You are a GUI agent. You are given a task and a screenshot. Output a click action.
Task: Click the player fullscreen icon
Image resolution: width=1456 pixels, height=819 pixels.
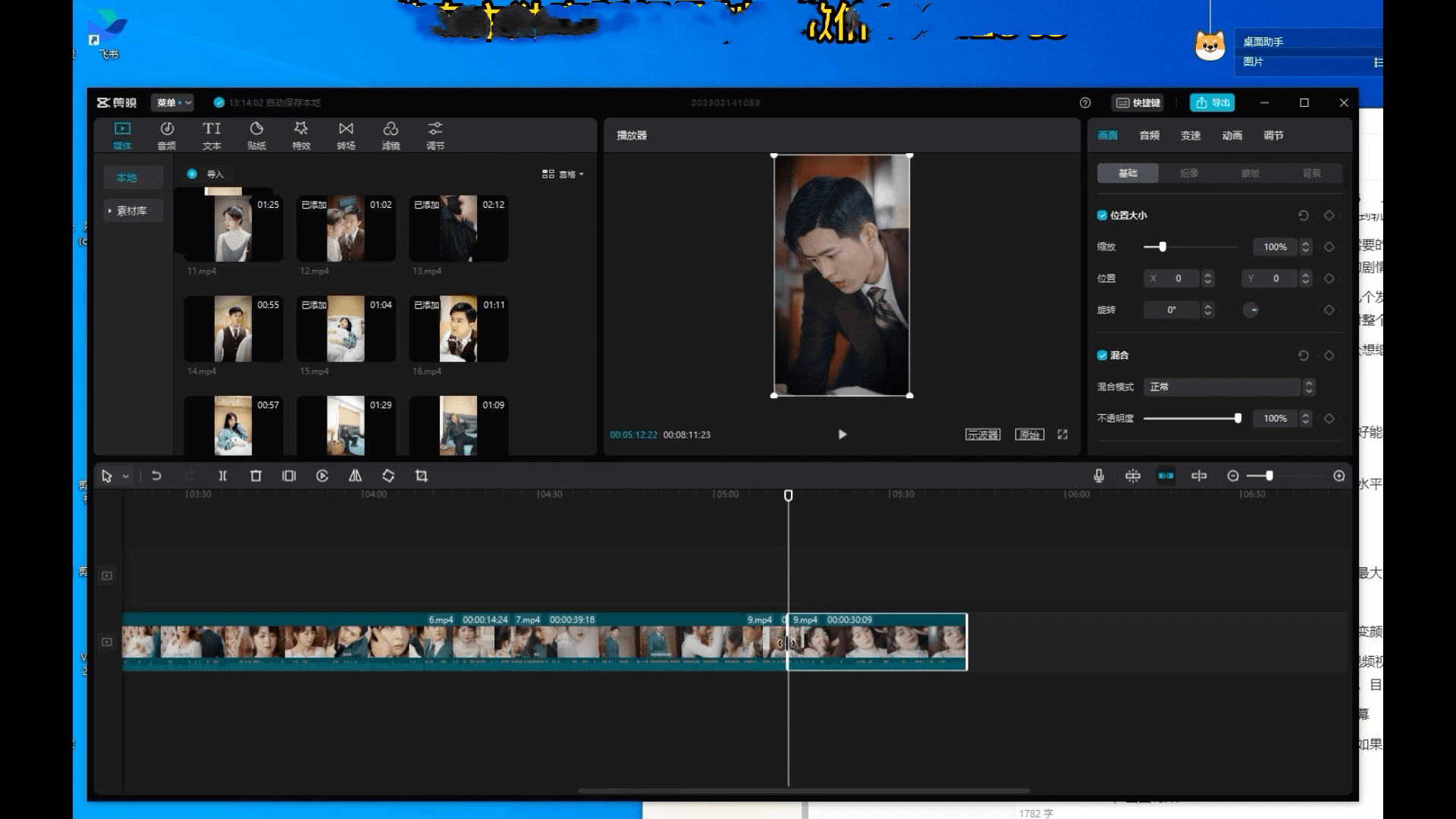click(x=1062, y=435)
